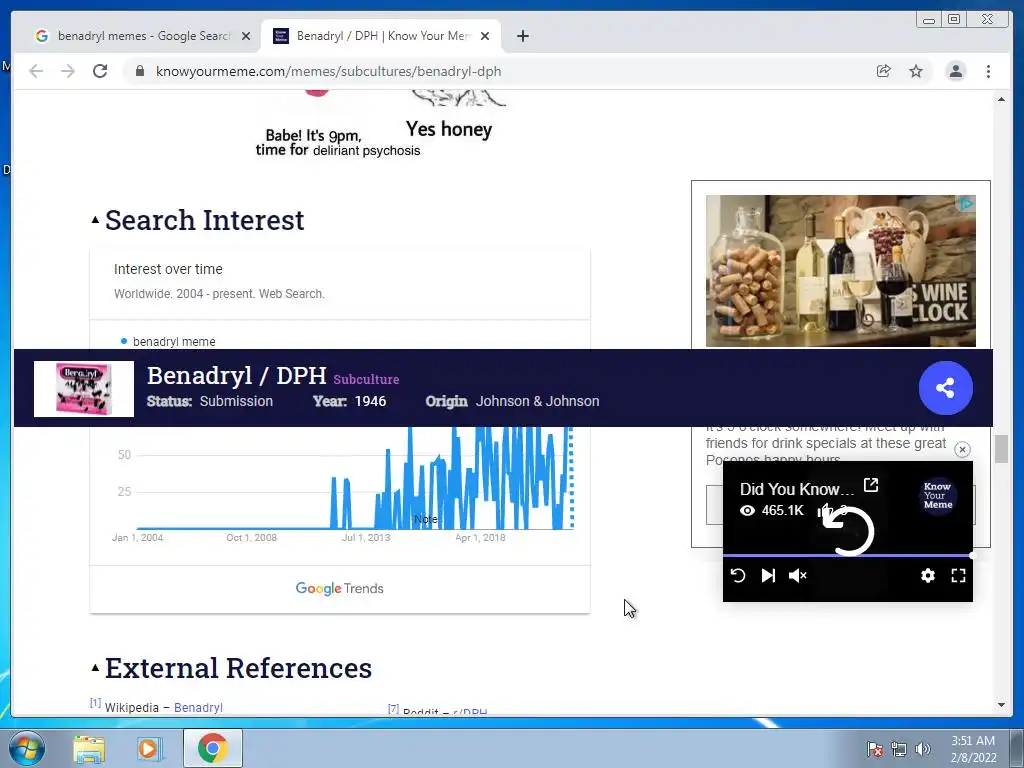Image resolution: width=1024 pixels, height=768 pixels.
Task: Open Windows Media Player from taskbar
Action: tap(150, 749)
